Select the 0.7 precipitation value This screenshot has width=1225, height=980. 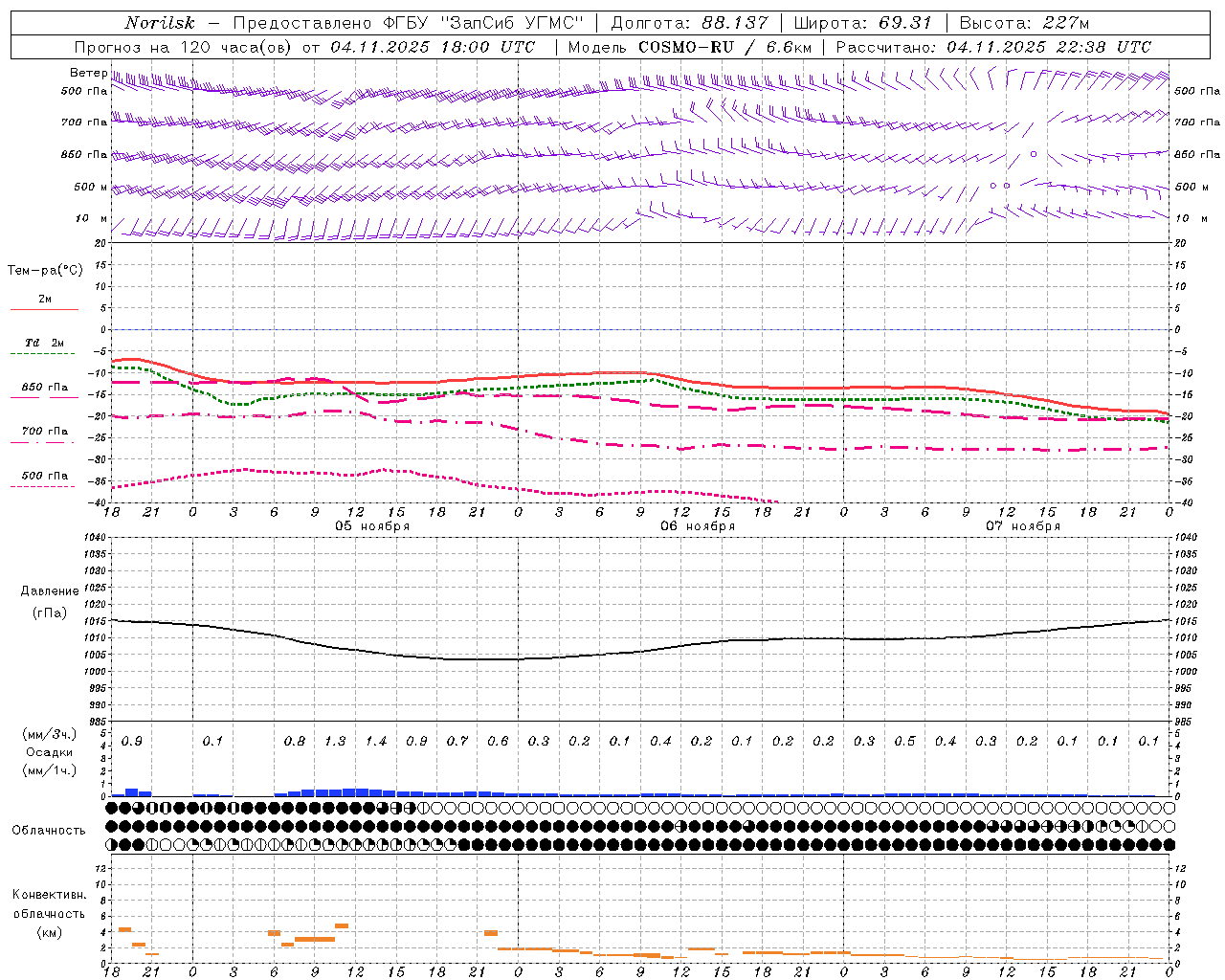pyautogui.click(x=457, y=742)
